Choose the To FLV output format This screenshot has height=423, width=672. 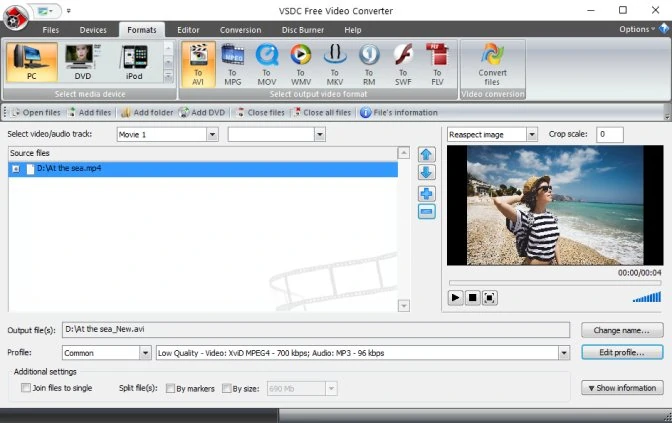[x=437, y=64]
